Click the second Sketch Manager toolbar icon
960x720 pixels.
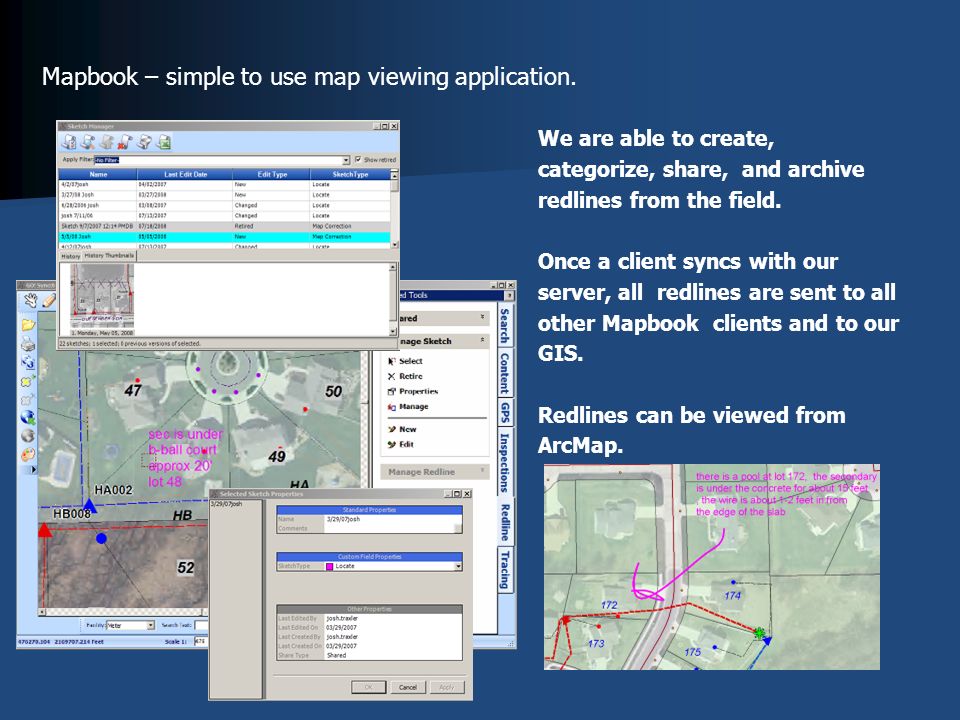click(88, 142)
